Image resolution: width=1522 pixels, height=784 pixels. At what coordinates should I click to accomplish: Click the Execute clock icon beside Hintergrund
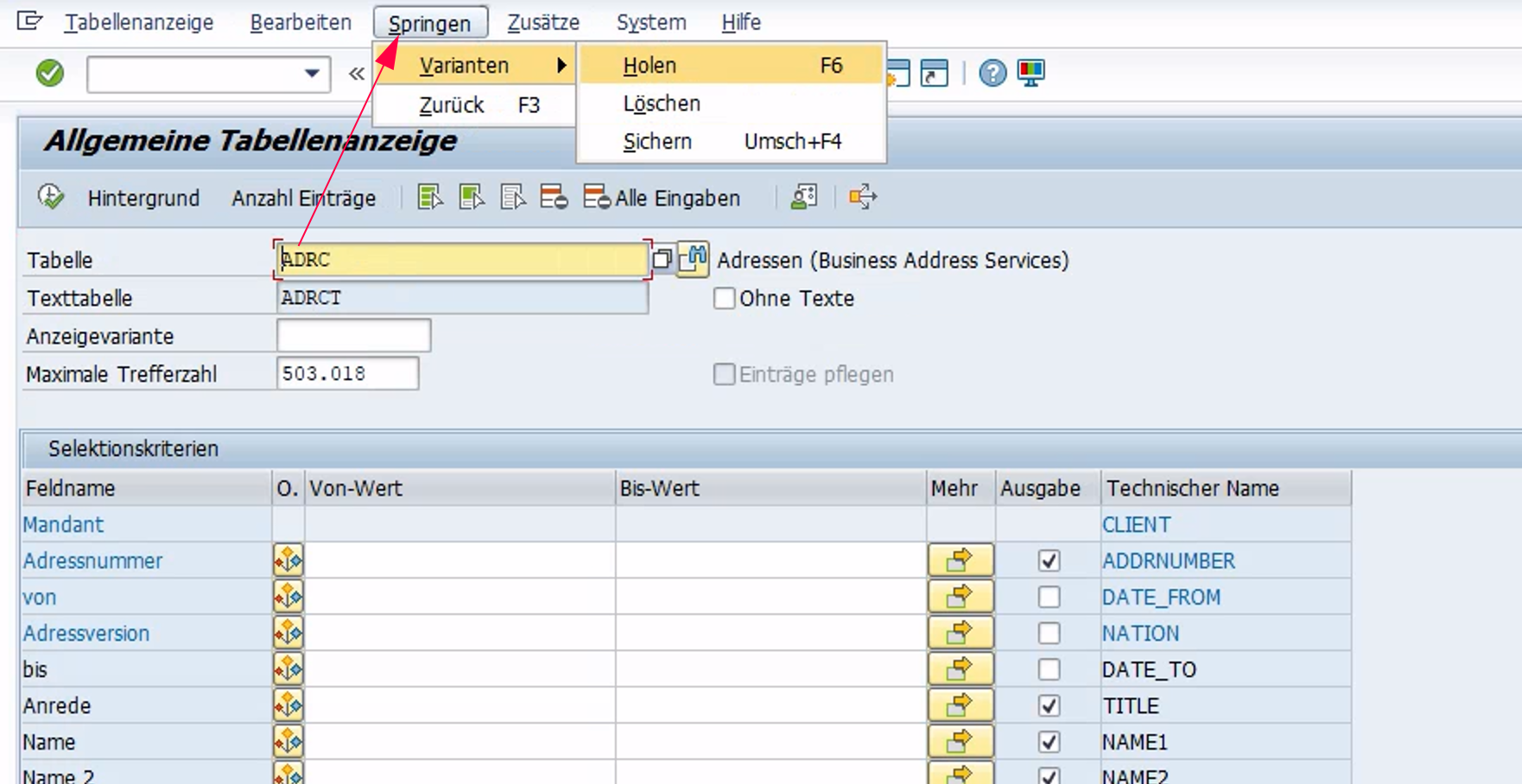(x=51, y=198)
